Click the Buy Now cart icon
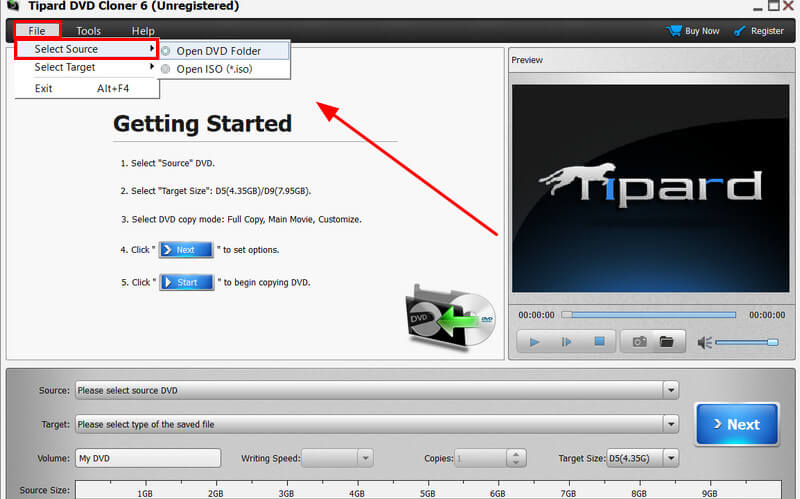 tap(674, 31)
